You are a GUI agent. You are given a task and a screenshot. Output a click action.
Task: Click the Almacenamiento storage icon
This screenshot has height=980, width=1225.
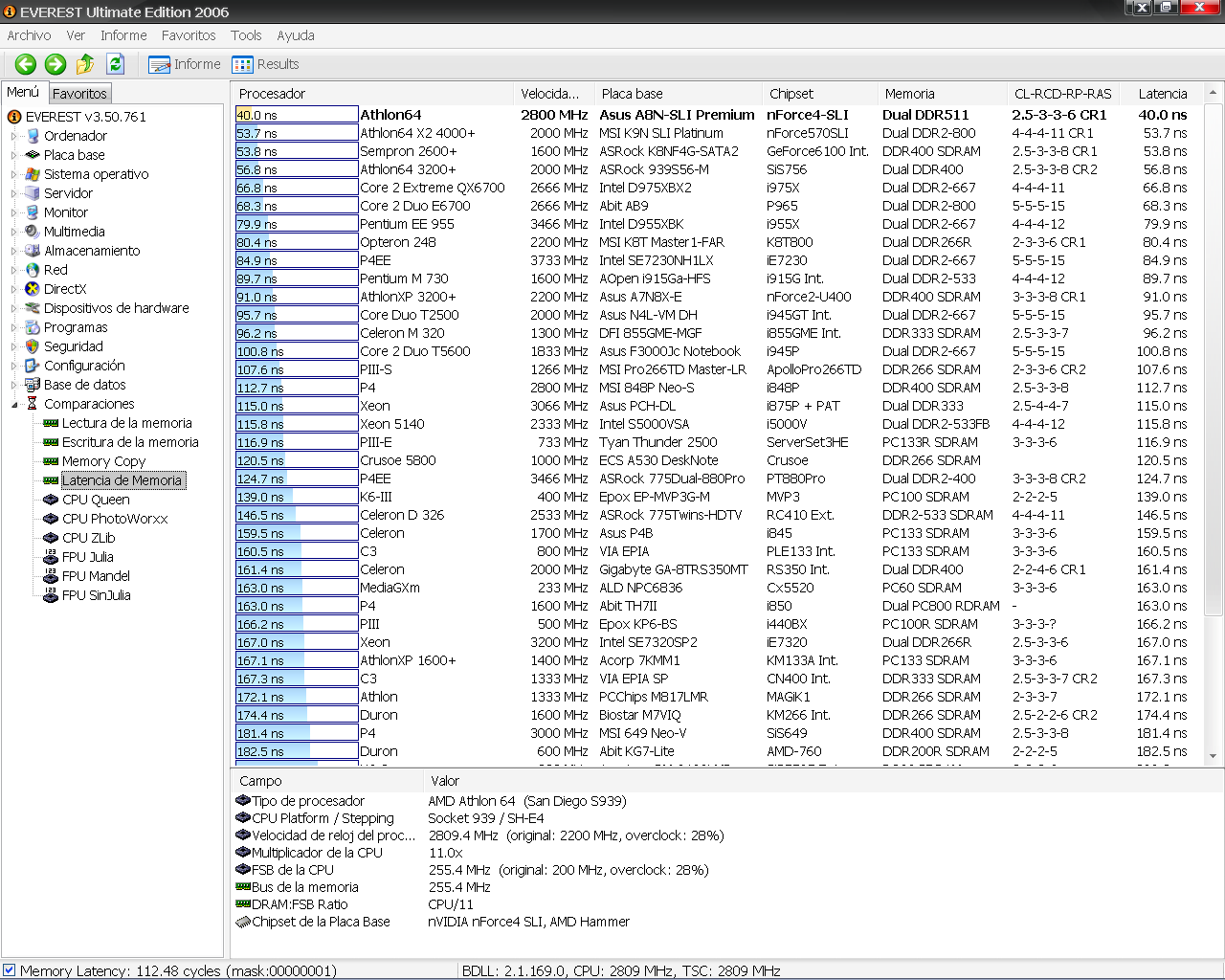coord(33,251)
